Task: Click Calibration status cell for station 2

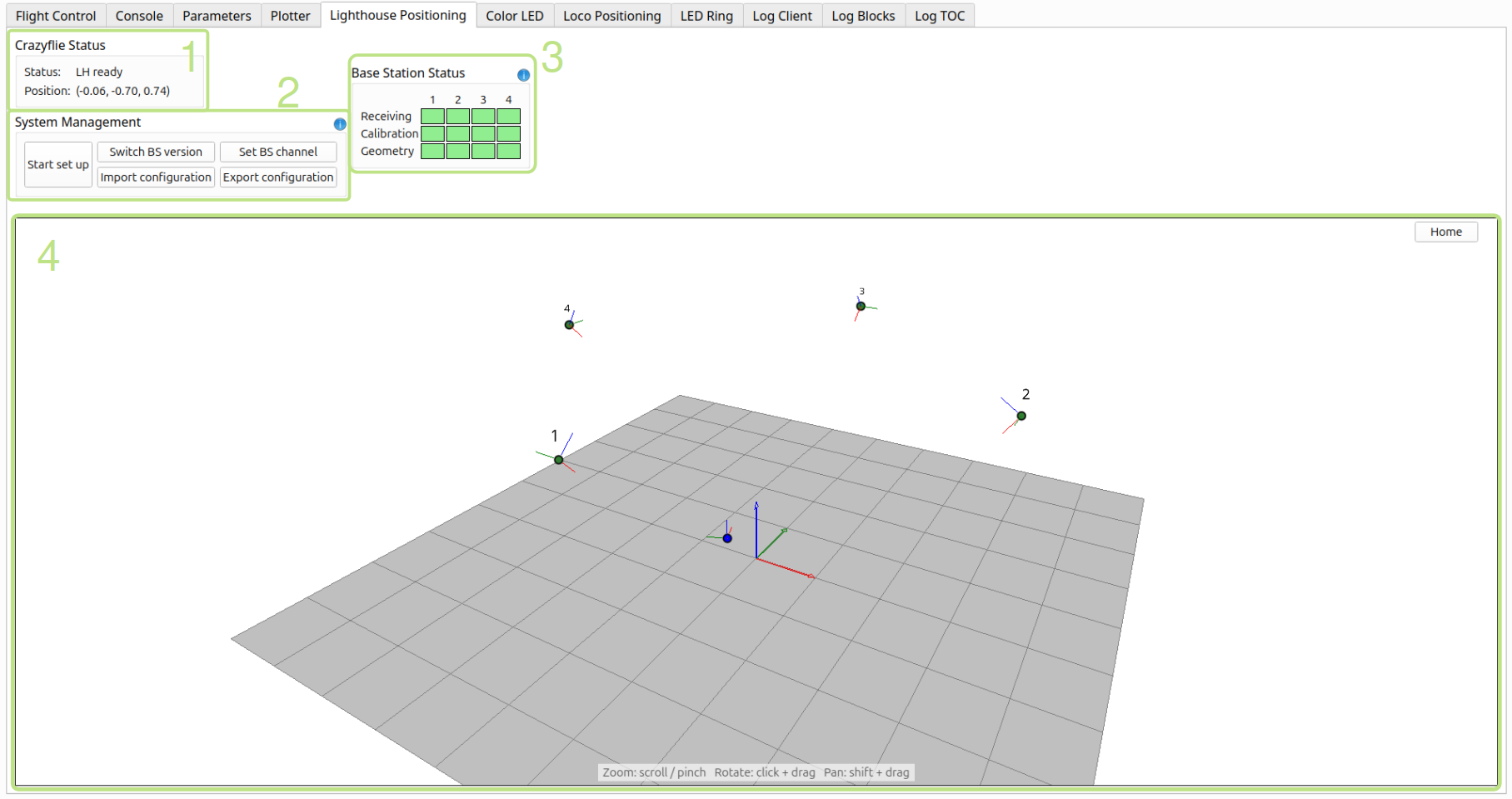Action: pyautogui.click(x=458, y=133)
